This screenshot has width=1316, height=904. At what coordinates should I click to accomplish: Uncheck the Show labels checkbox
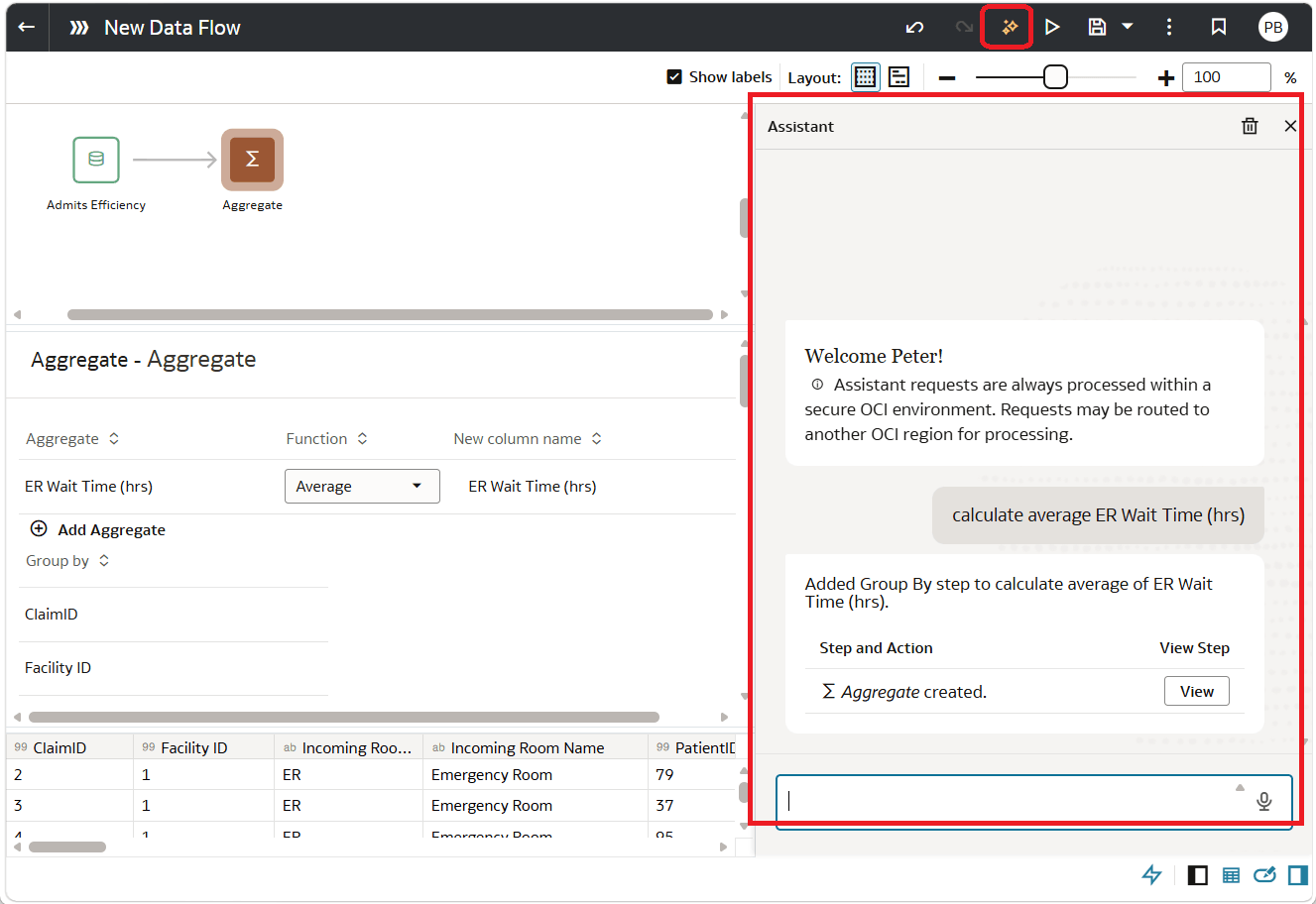click(674, 76)
